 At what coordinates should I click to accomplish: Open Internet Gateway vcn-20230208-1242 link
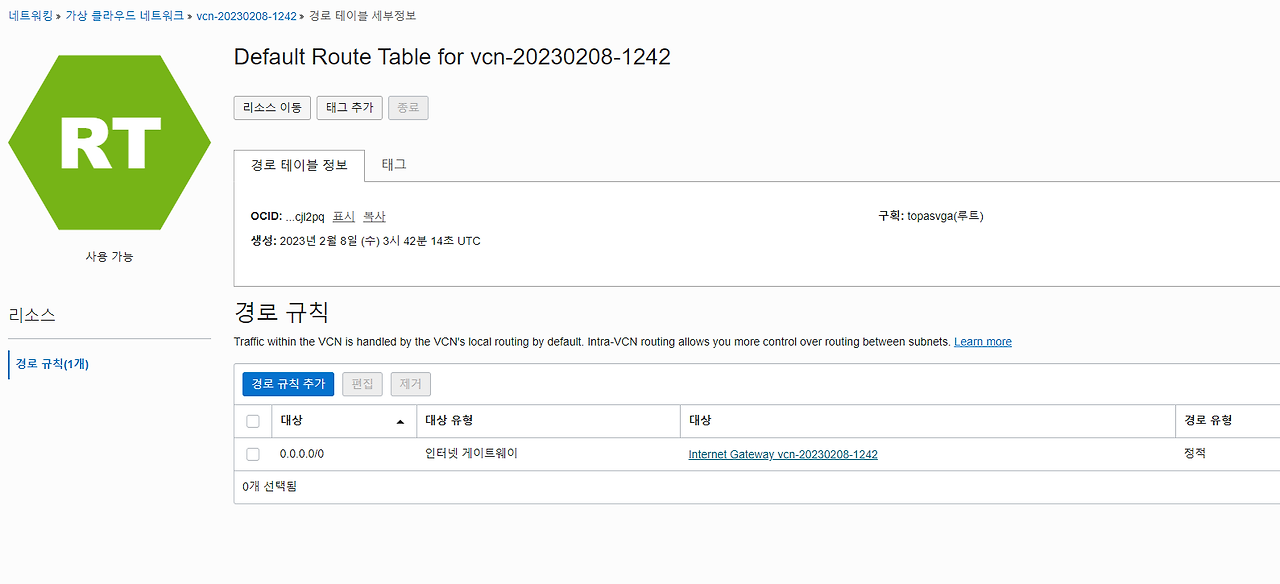(782, 454)
